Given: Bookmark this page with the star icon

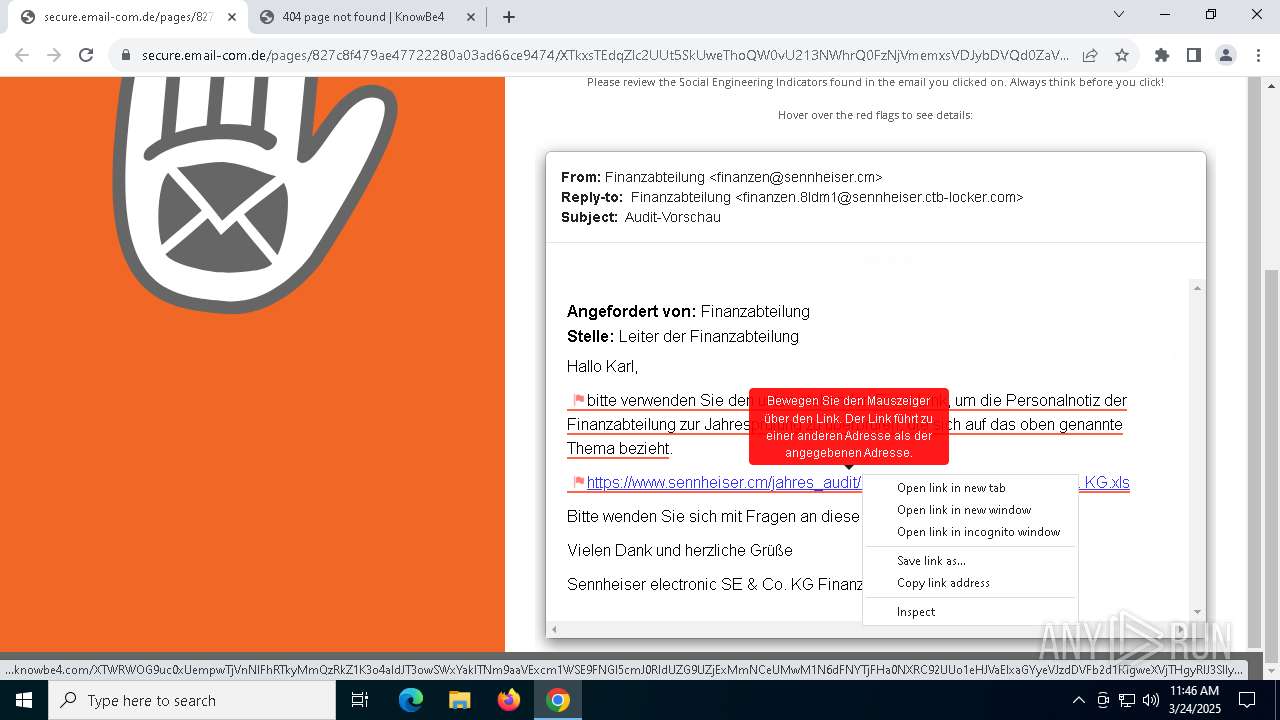Looking at the screenshot, I should (x=1122, y=55).
